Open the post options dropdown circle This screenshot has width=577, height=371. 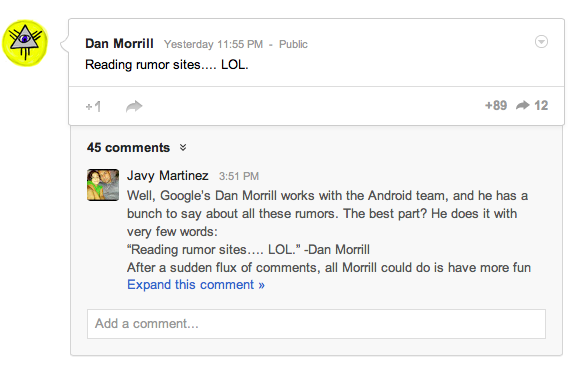[541, 42]
